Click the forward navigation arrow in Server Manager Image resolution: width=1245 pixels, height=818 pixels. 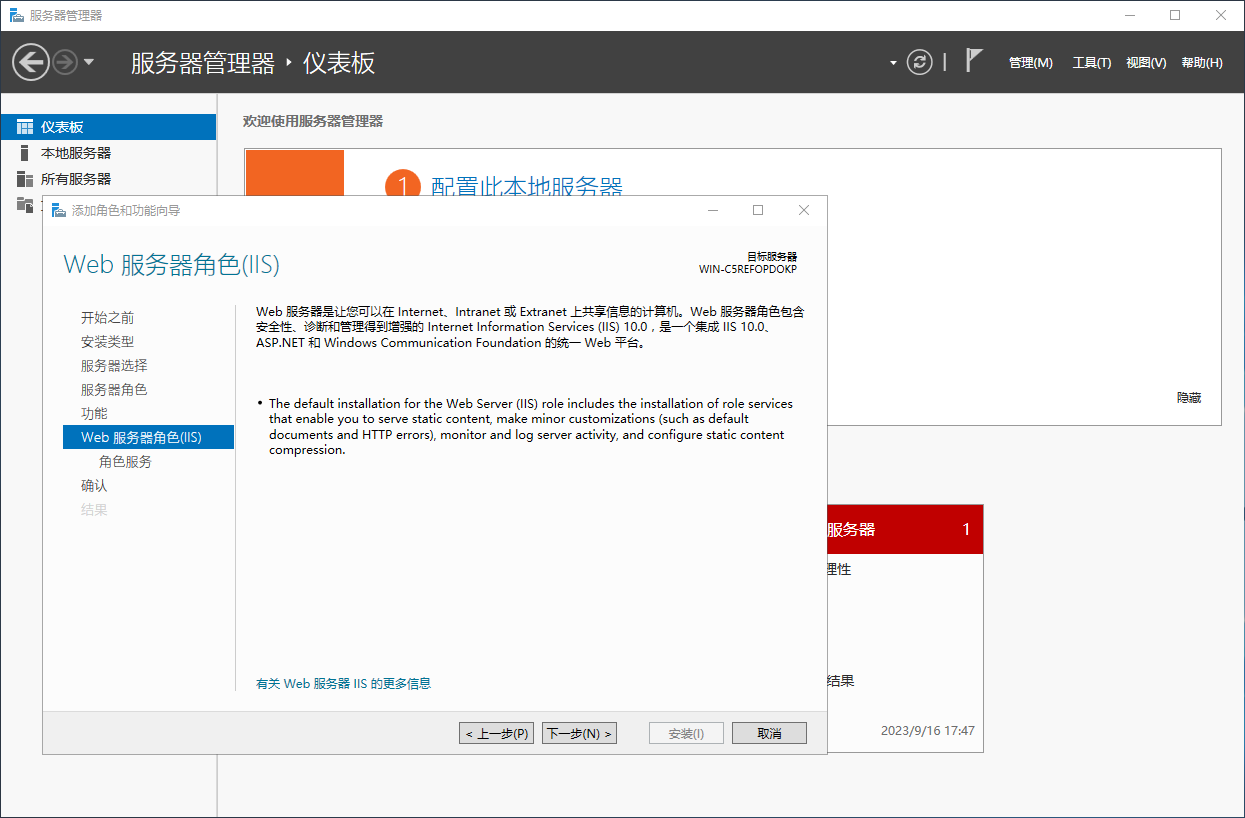[65, 62]
